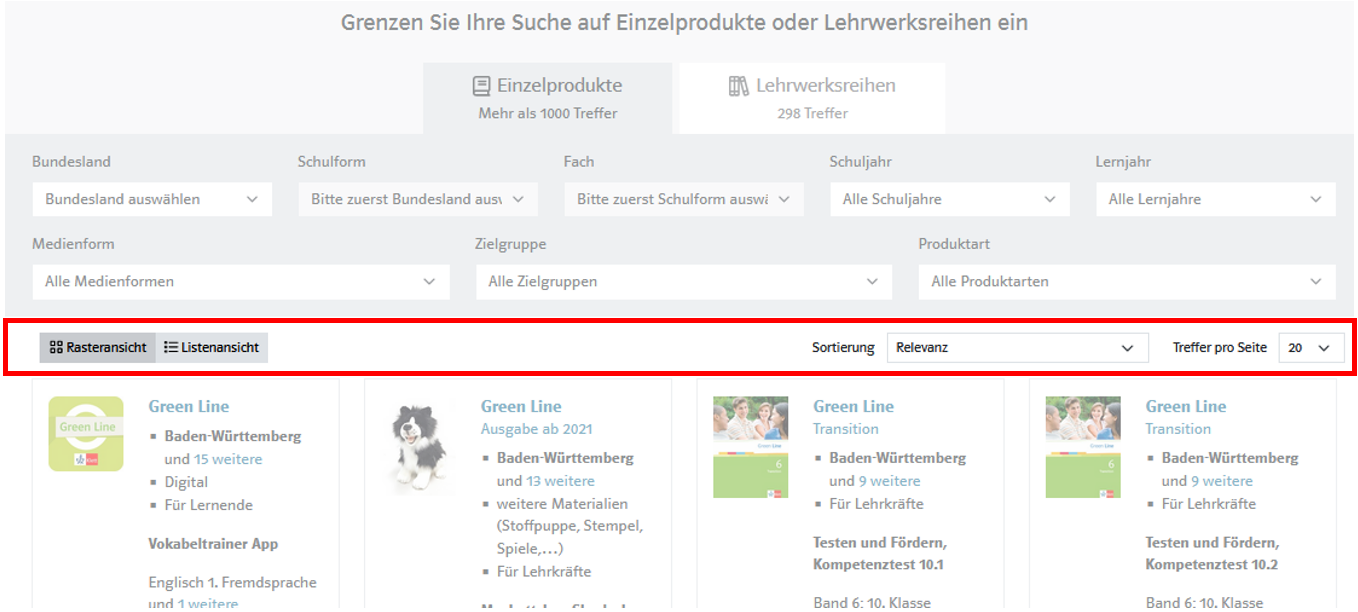Open the Lehrwerksreihen tab
Screen dimensions: 1358x612
click(x=812, y=98)
